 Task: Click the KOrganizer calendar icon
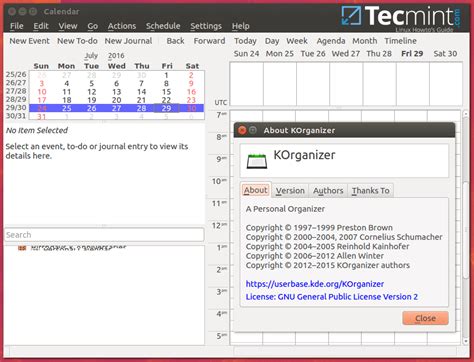click(x=257, y=161)
